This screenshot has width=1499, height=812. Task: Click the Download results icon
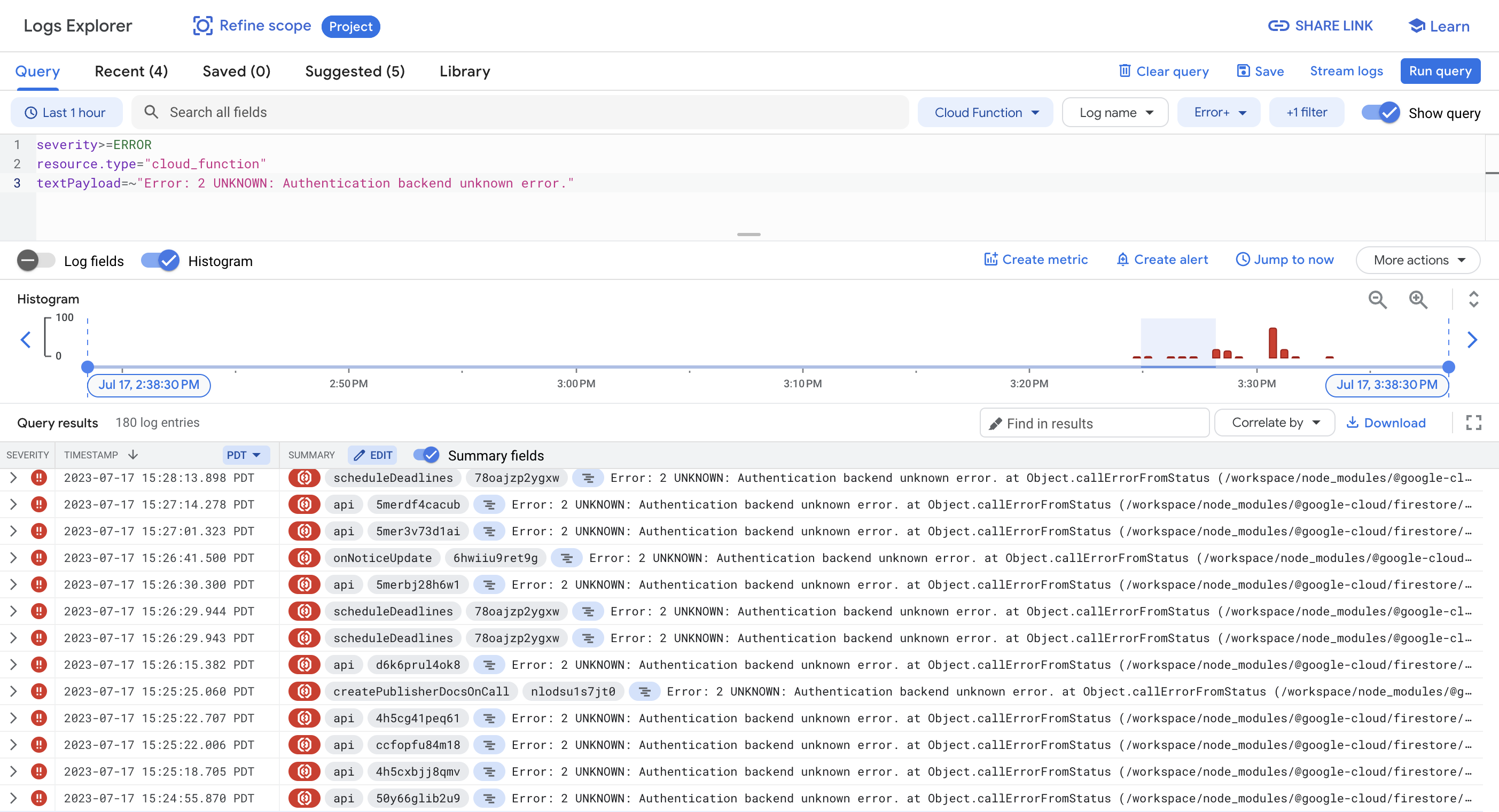click(x=1354, y=423)
